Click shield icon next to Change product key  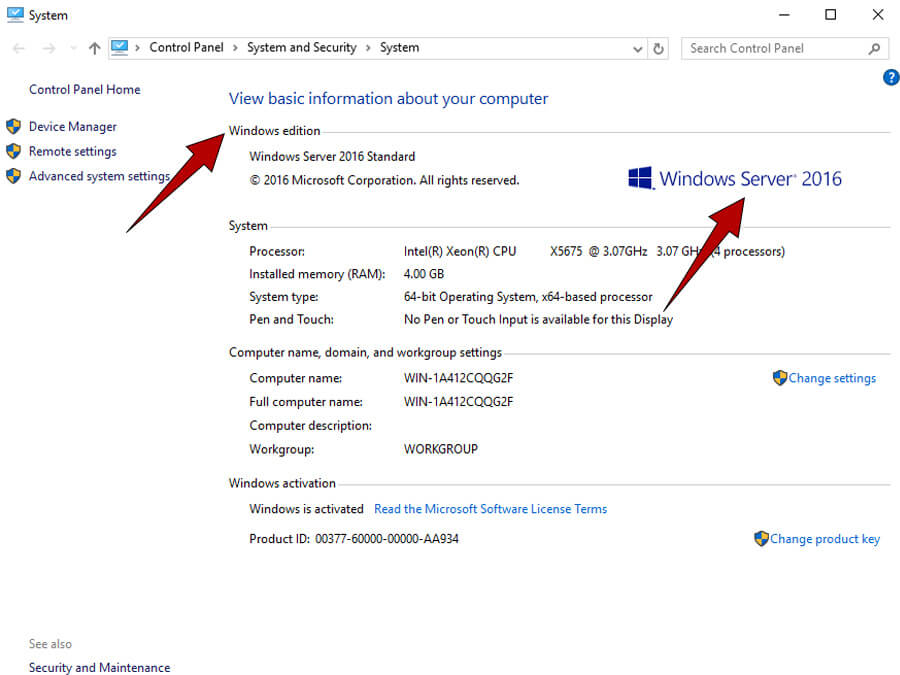(x=761, y=538)
